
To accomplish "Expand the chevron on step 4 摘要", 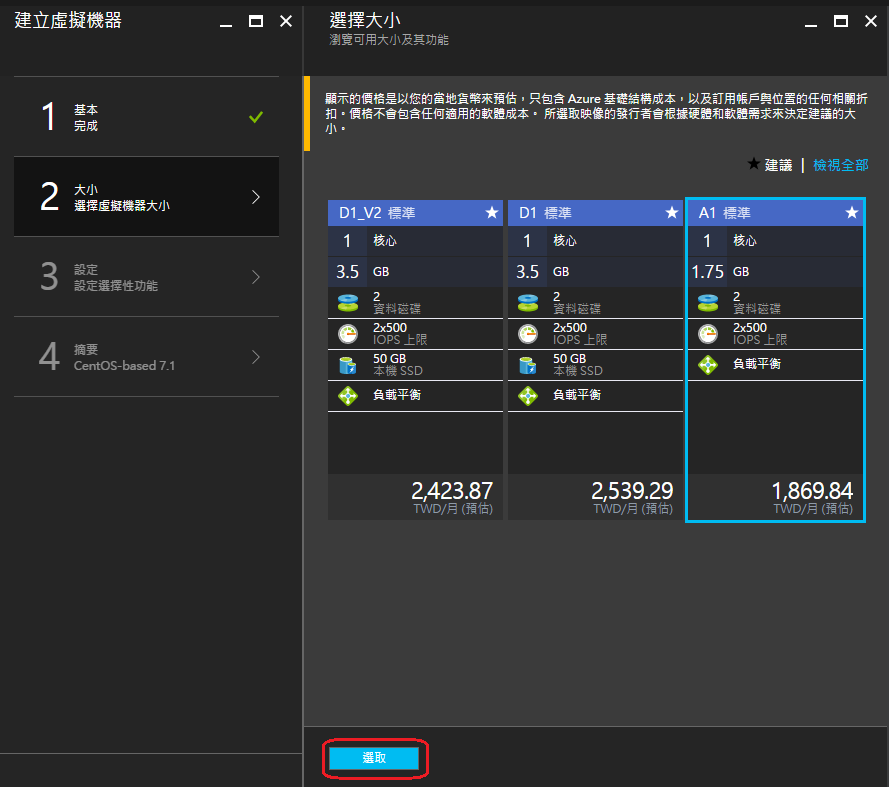I will point(256,357).
